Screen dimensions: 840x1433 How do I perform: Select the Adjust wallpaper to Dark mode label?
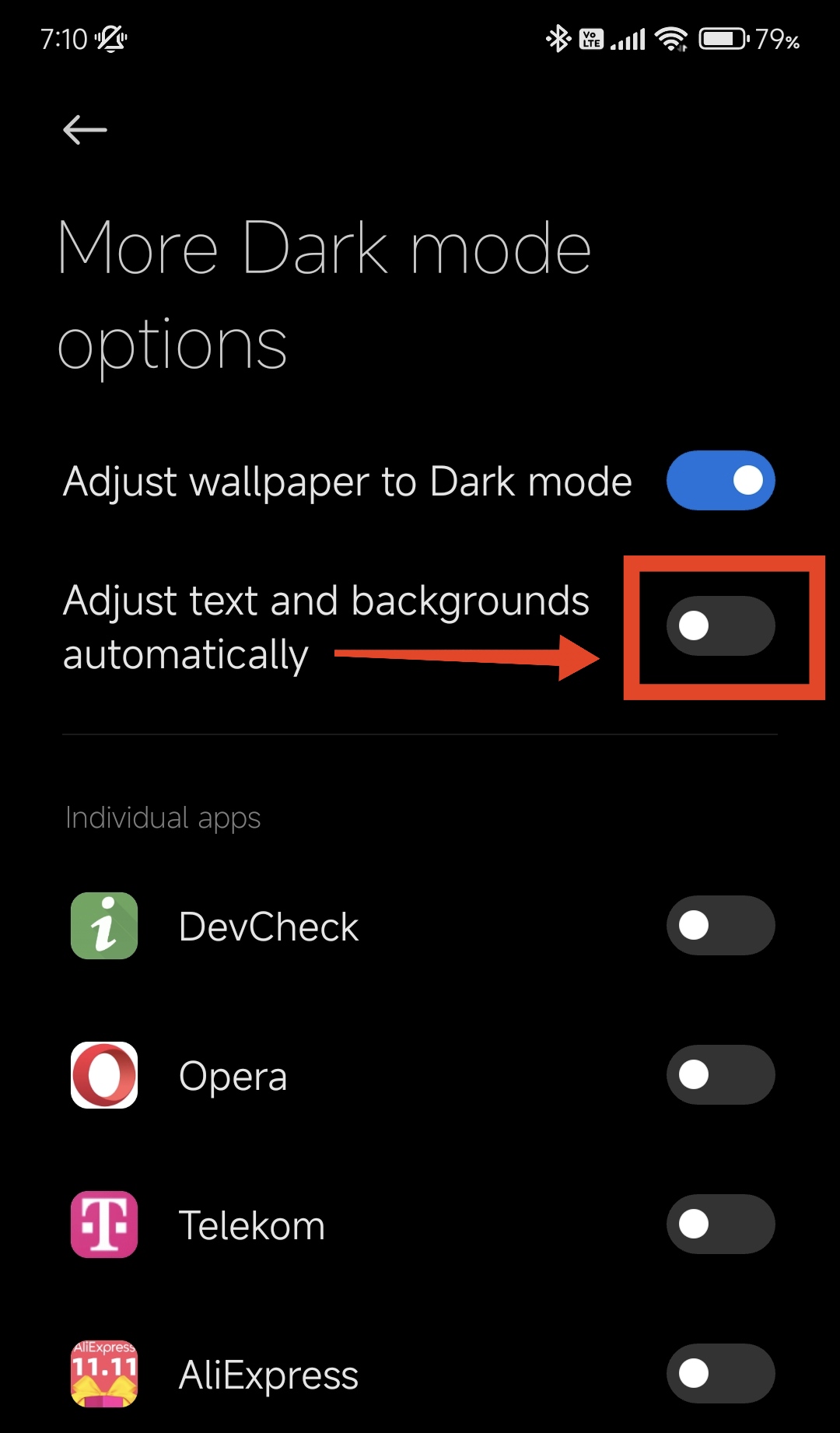coord(348,482)
